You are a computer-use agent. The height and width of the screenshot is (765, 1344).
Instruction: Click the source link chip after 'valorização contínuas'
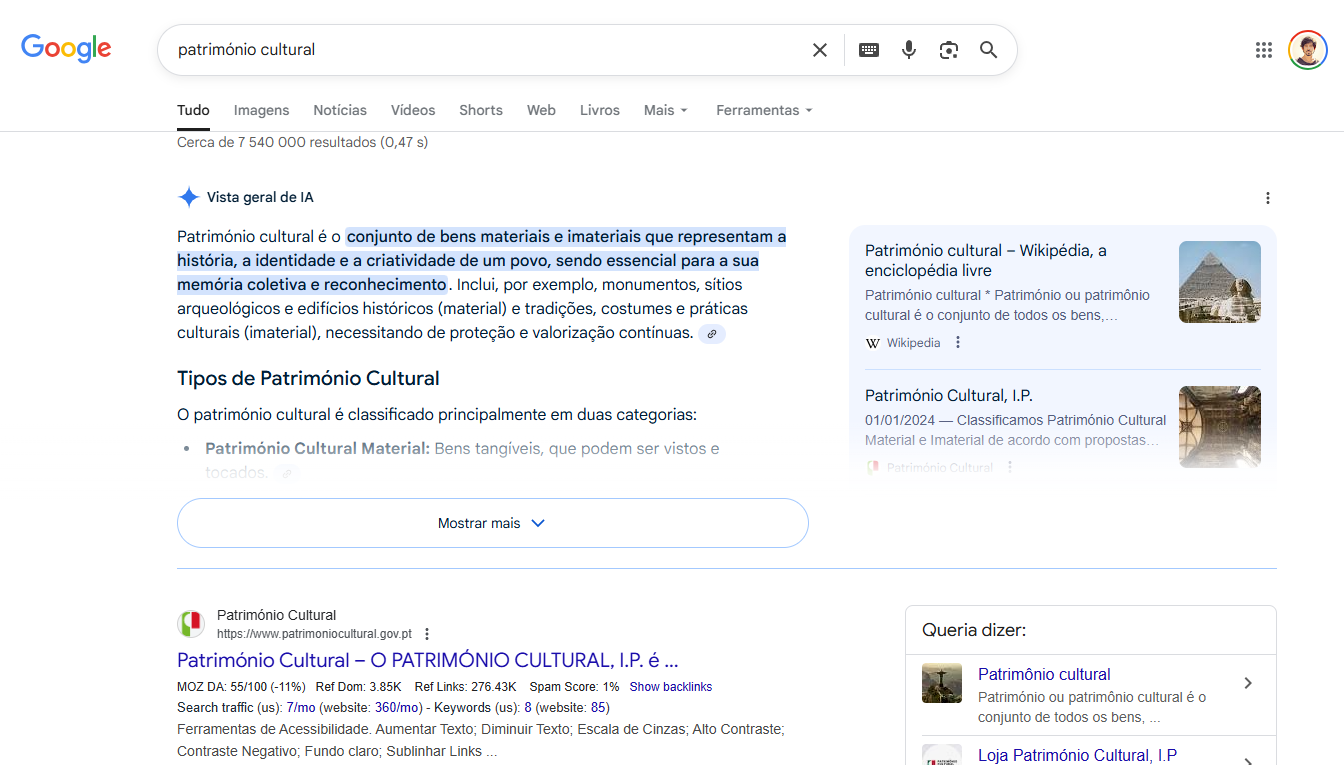(x=712, y=334)
